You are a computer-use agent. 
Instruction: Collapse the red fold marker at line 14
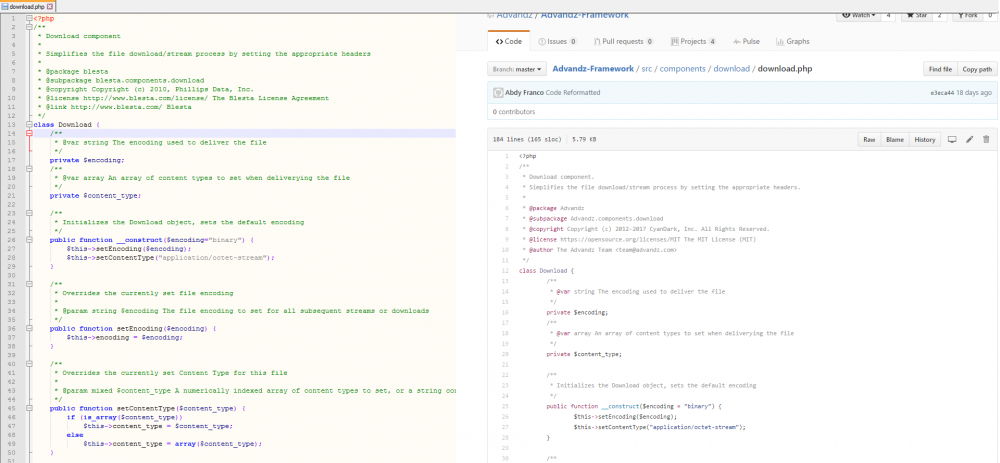pos(29,133)
